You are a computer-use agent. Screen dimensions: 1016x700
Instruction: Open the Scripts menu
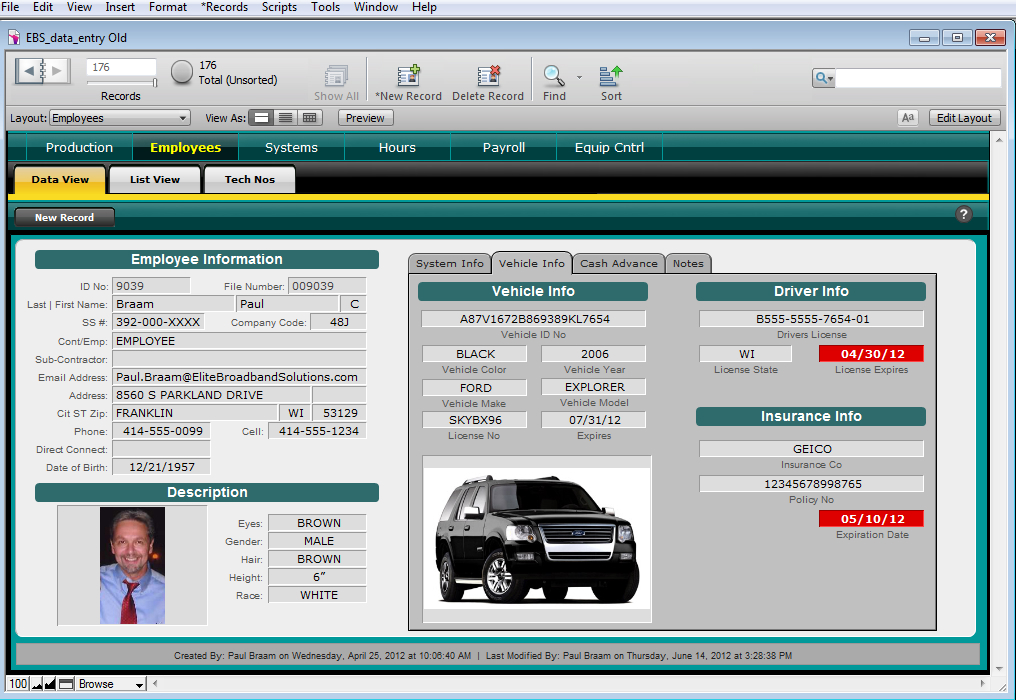pyautogui.click(x=279, y=7)
